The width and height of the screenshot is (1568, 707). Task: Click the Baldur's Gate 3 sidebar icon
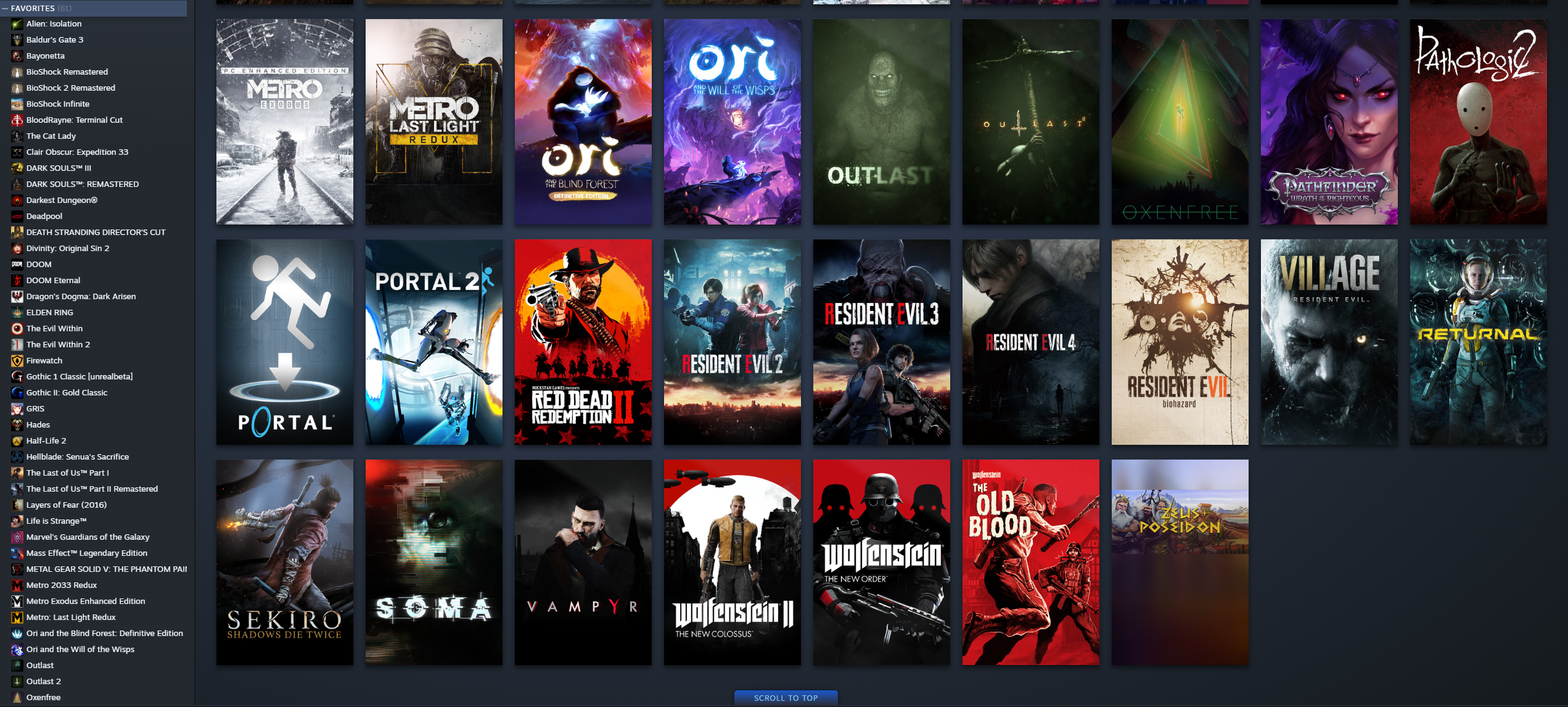[x=17, y=40]
